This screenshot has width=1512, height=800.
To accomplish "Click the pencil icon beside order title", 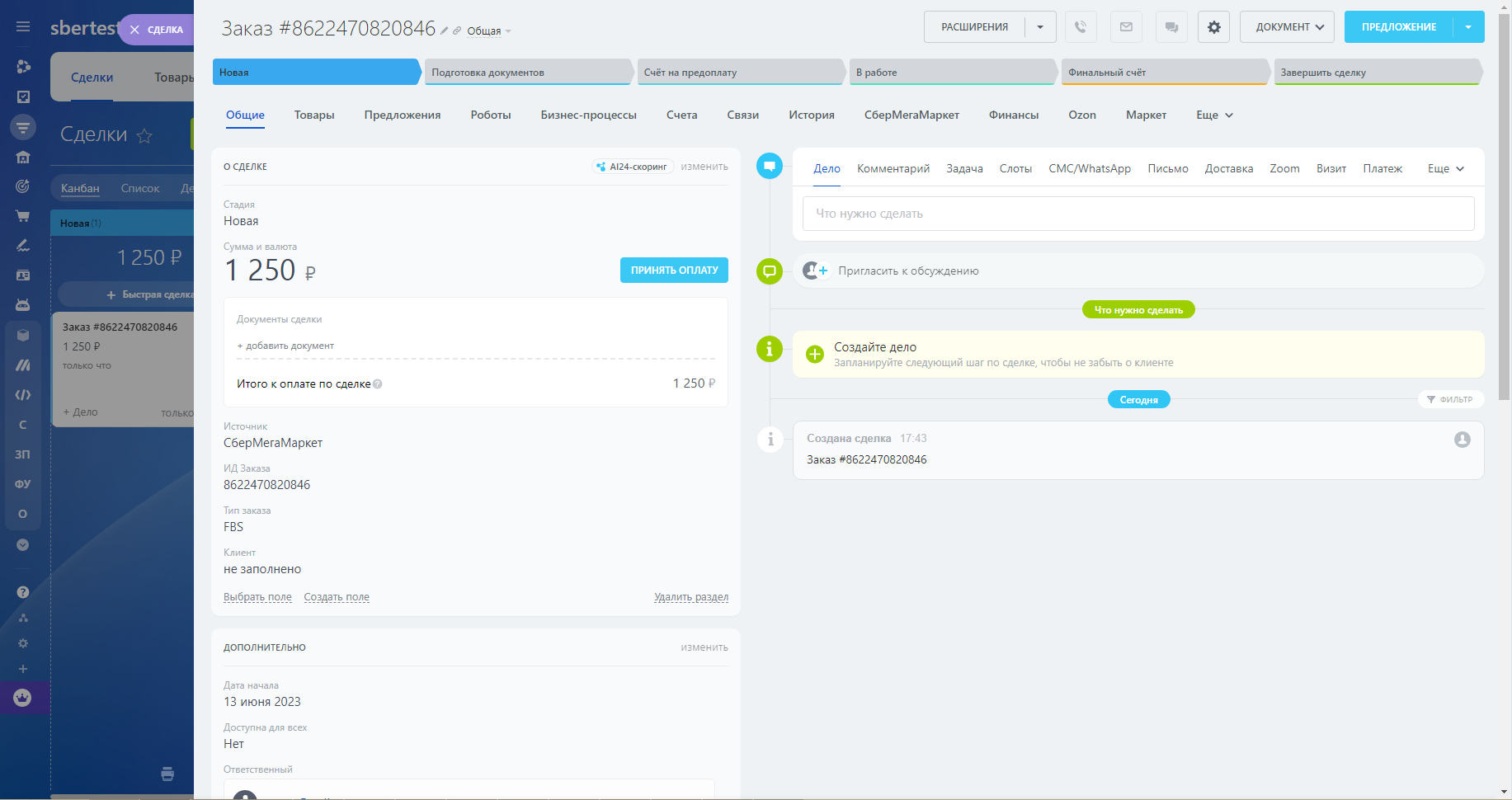I will pyautogui.click(x=445, y=31).
